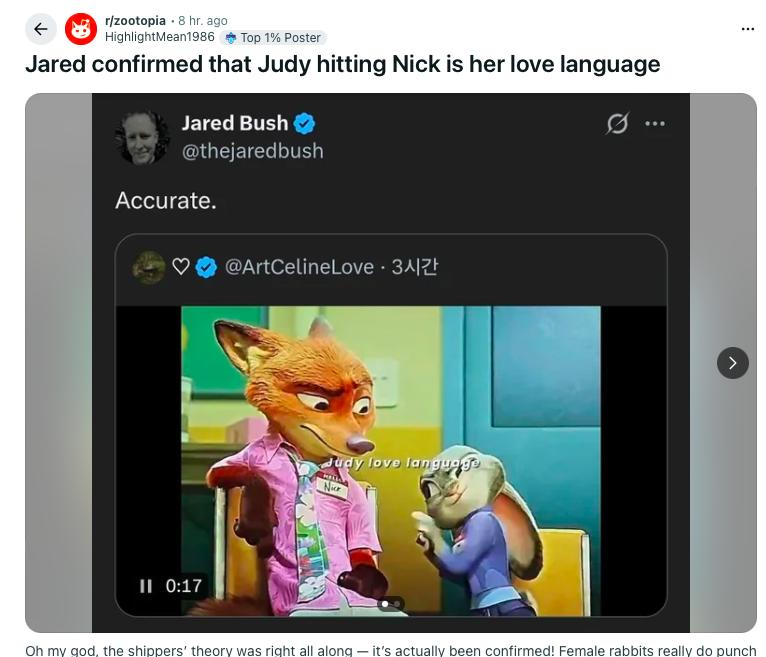The width and height of the screenshot is (766, 657).
Task: View the HighlightMean1986 user profile
Action: coord(160,37)
